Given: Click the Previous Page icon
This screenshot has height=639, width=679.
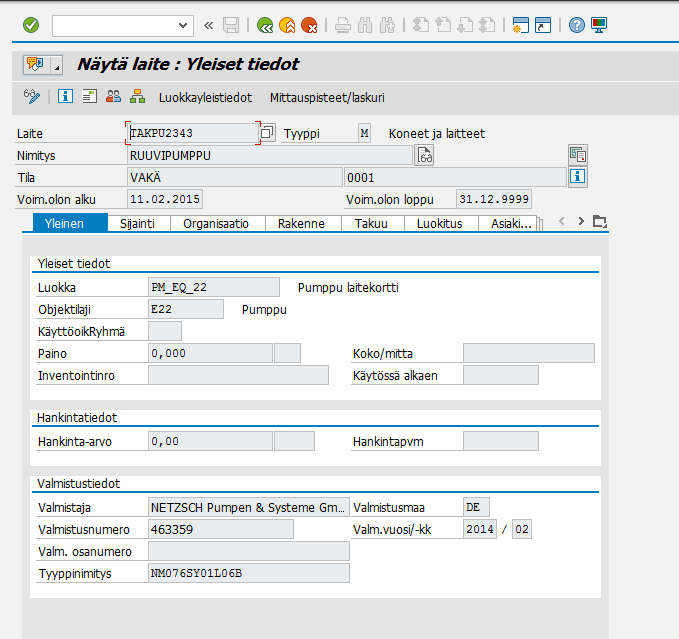Looking at the screenshot, I should [443, 26].
